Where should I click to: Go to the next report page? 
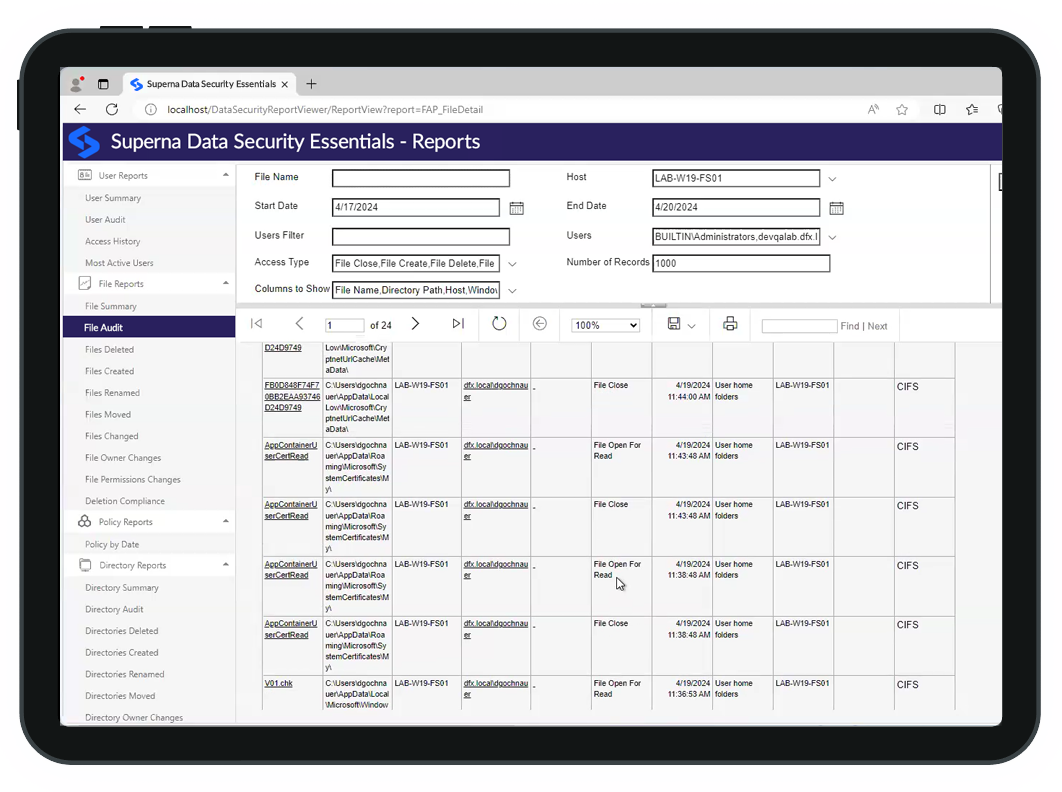[415, 324]
